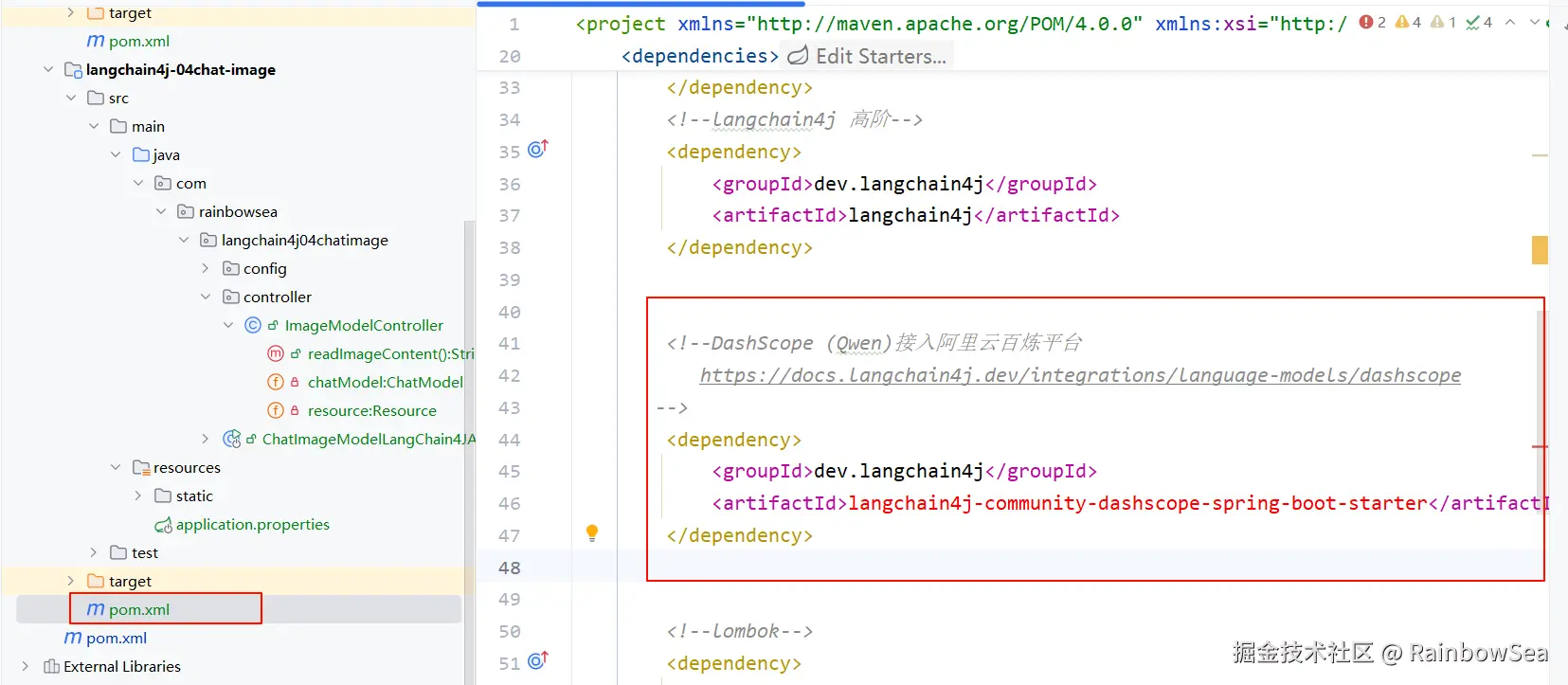This screenshot has height=685, width=1568.
Task: Click the weak warnings indicator showing 1
Action: tap(1443, 22)
